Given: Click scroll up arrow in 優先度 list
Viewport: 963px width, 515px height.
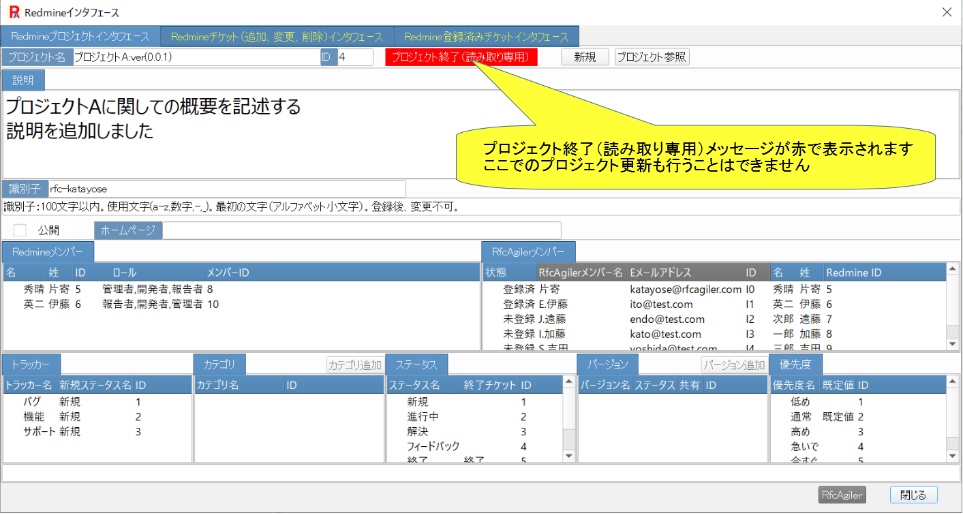Looking at the screenshot, I should [953, 382].
